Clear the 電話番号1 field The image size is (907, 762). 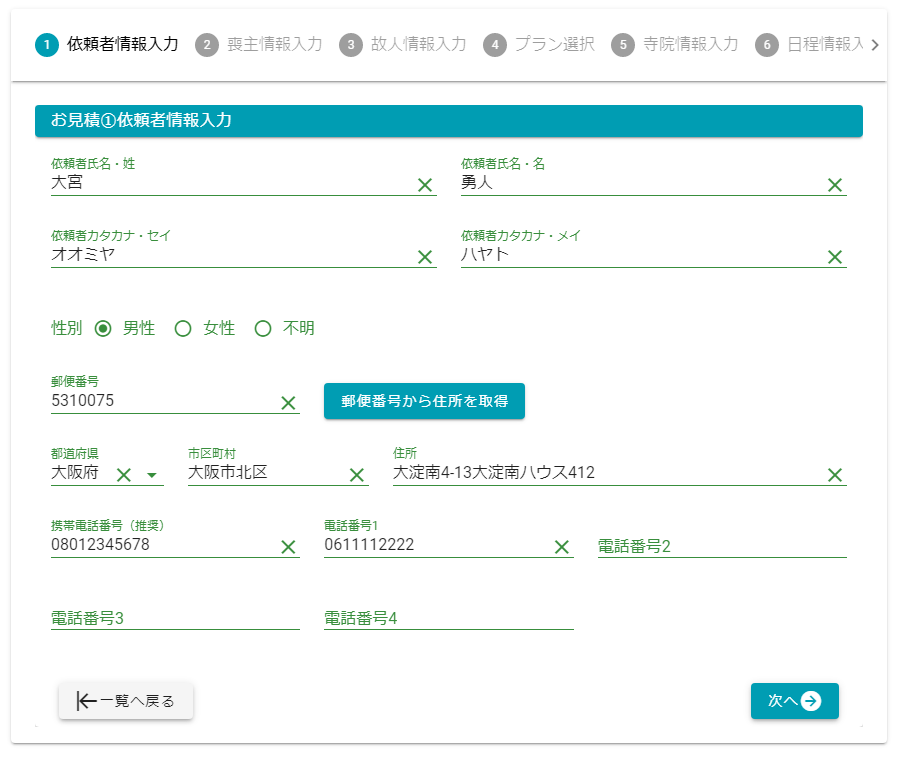click(x=561, y=547)
